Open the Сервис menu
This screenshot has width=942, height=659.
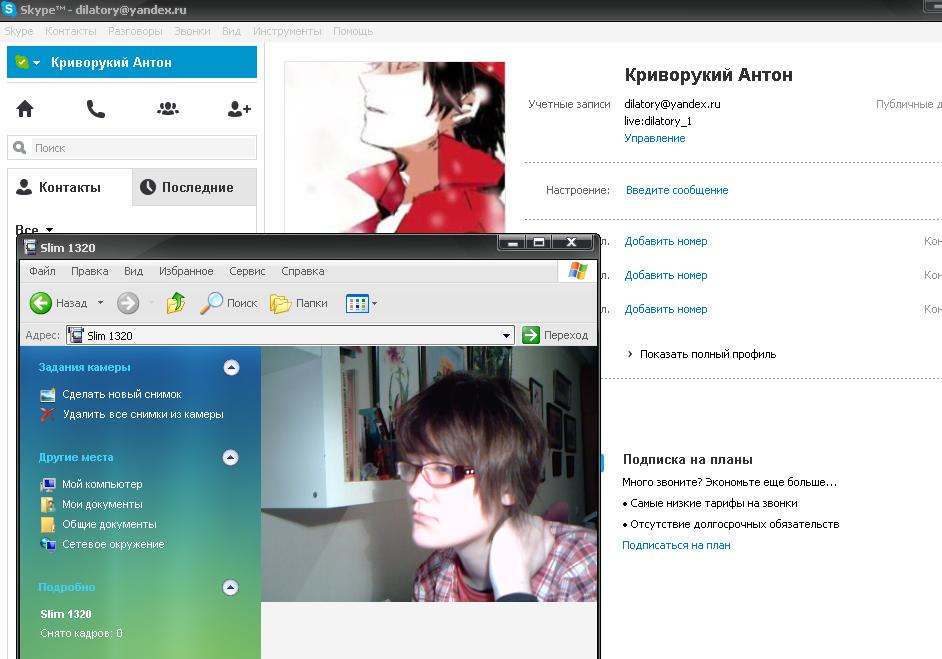(247, 272)
